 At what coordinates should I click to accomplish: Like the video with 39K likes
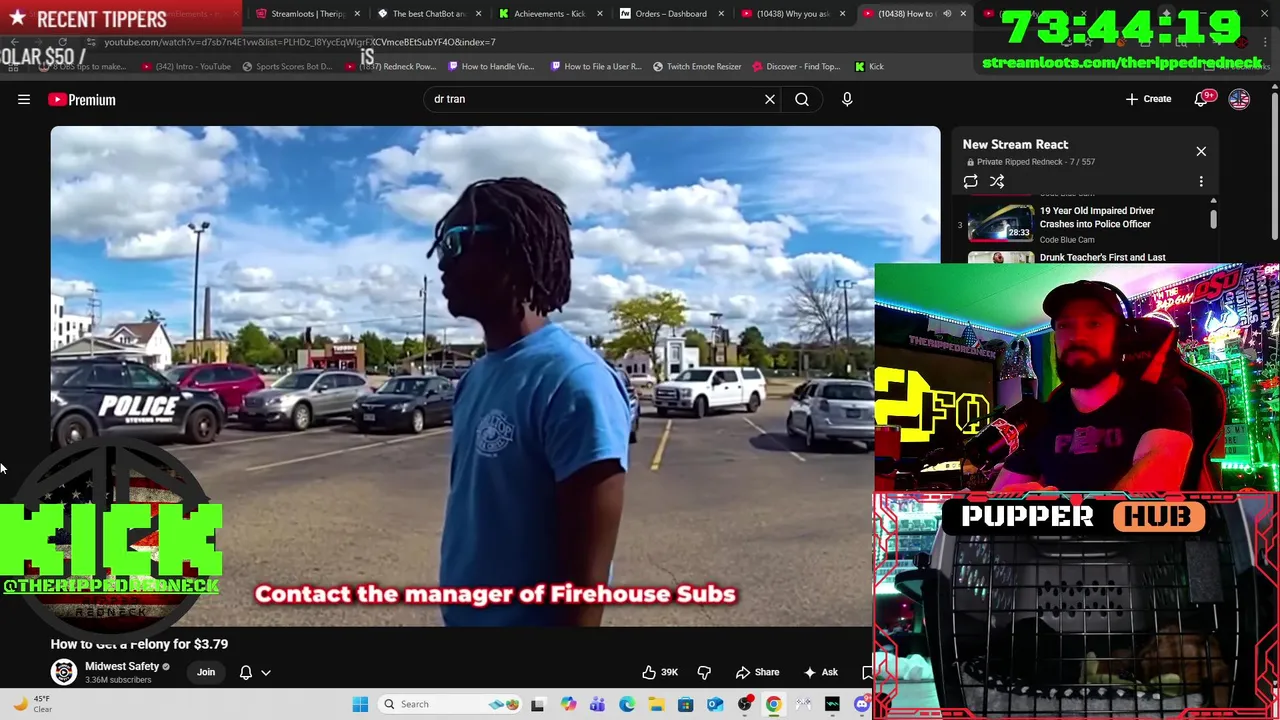660,672
